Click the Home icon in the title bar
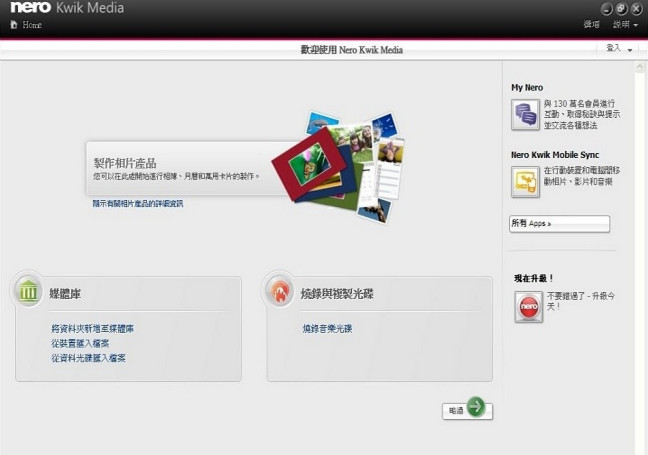Image resolution: width=648 pixels, height=455 pixels. 13,24
